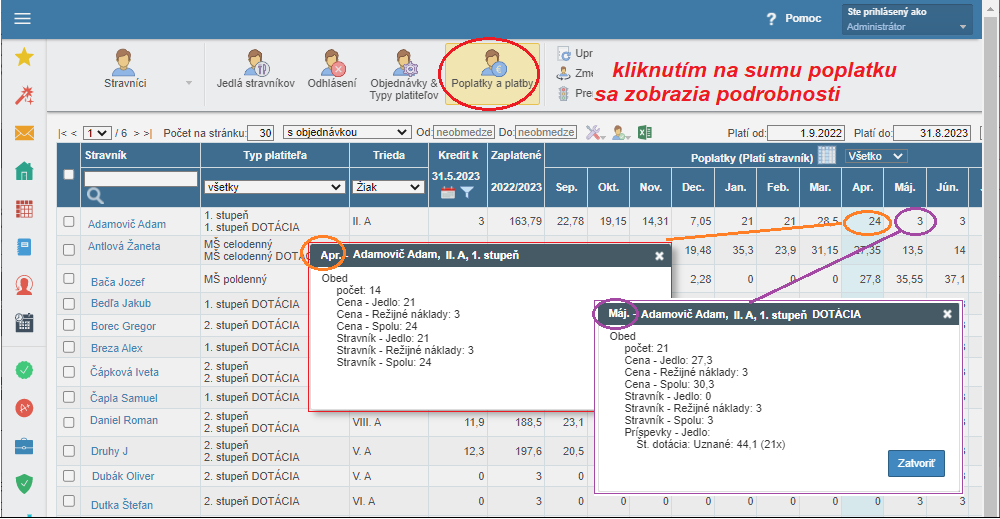Tick checkbox for Adamovič Adam
Viewport: 1000px width, 519px height.
point(69,221)
